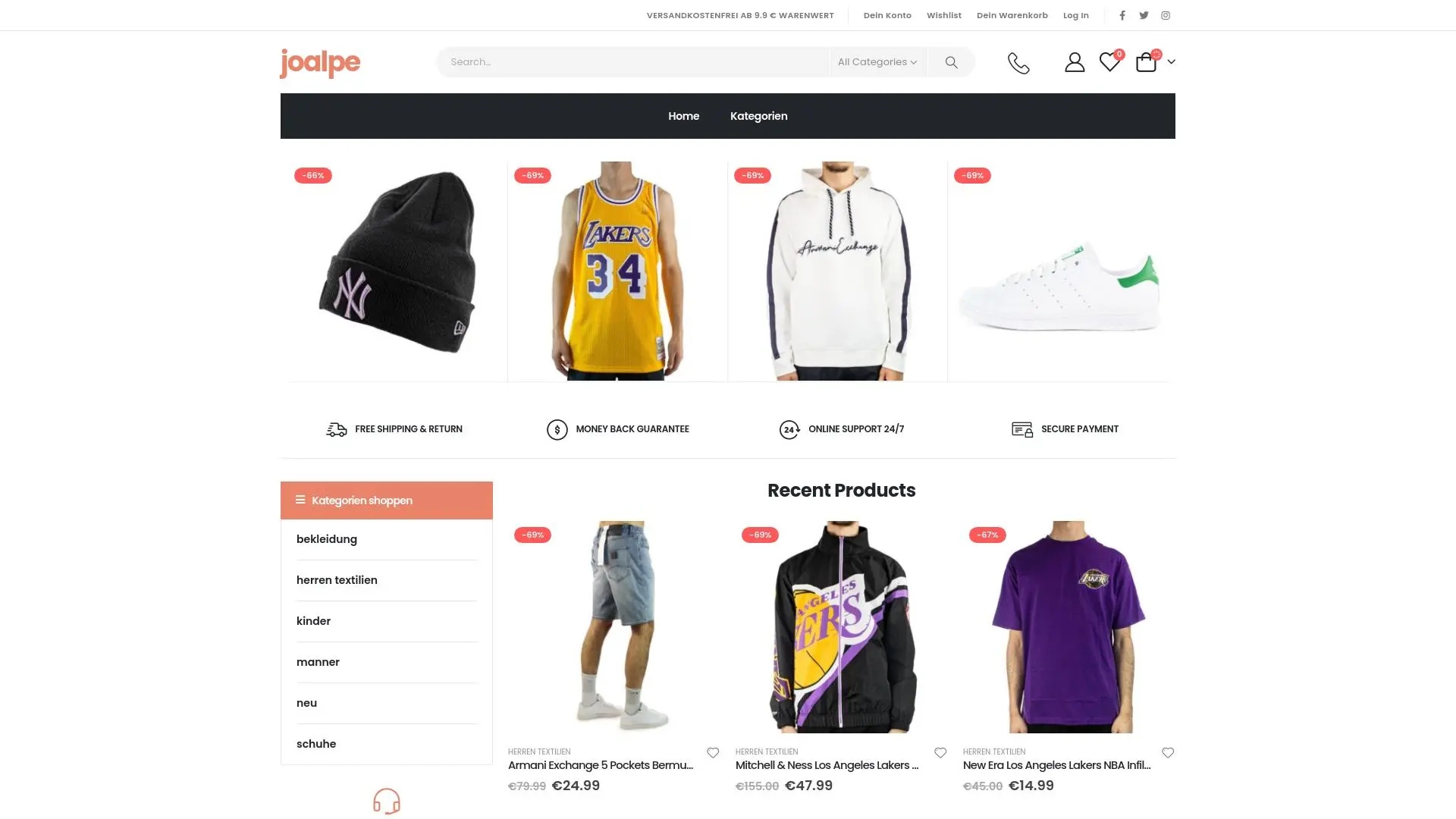Open the Instagram social icon
Viewport: 1456px width, 819px height.
[1166, 15]
